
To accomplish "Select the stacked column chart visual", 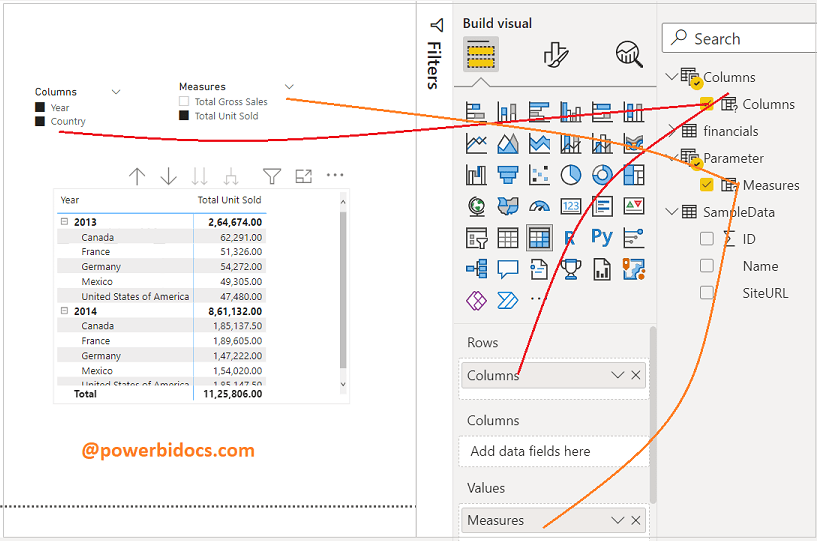I will (507, 112).
